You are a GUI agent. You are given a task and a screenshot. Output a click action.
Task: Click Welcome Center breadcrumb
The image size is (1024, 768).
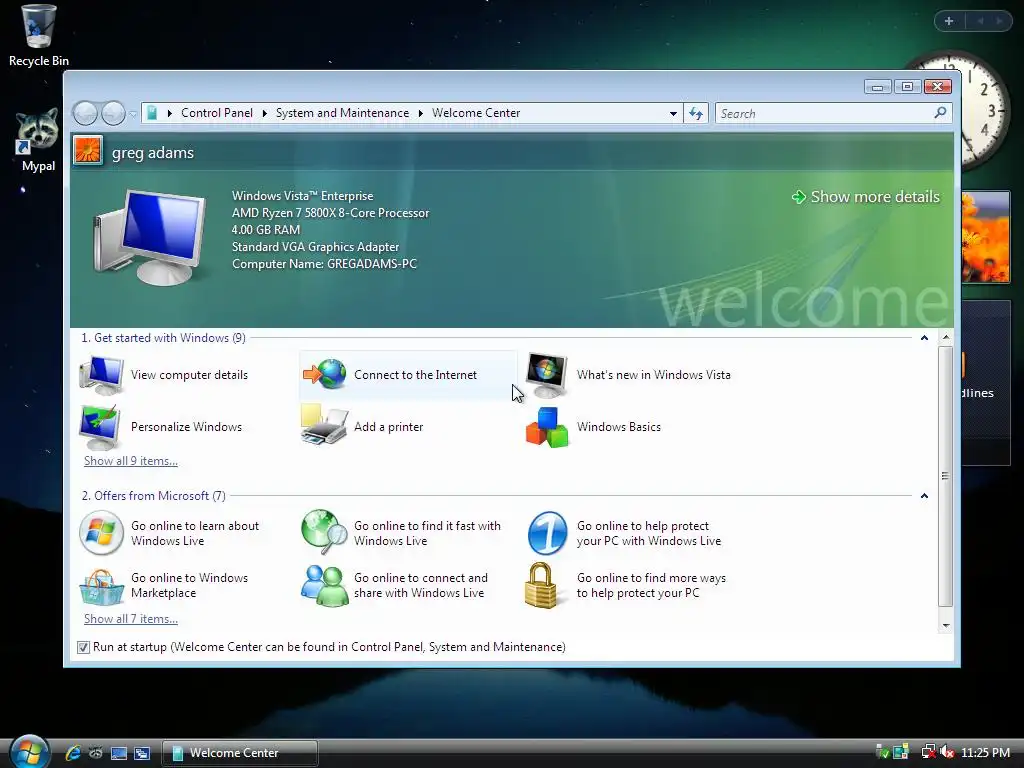[476, 113]
